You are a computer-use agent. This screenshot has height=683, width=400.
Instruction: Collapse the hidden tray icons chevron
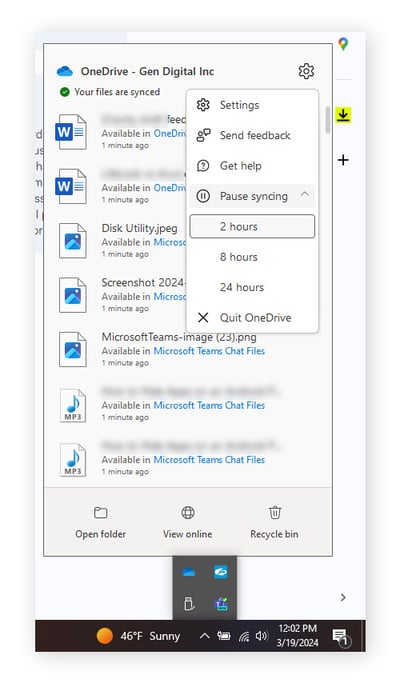(204, 636)
